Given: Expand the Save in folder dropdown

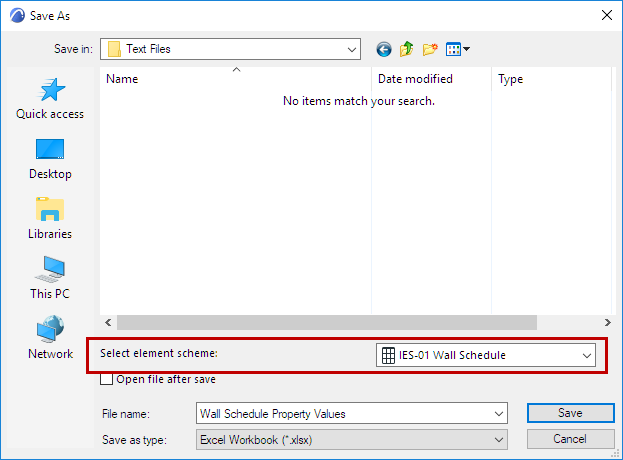Looking at the screenshot, I should point(352,48).
